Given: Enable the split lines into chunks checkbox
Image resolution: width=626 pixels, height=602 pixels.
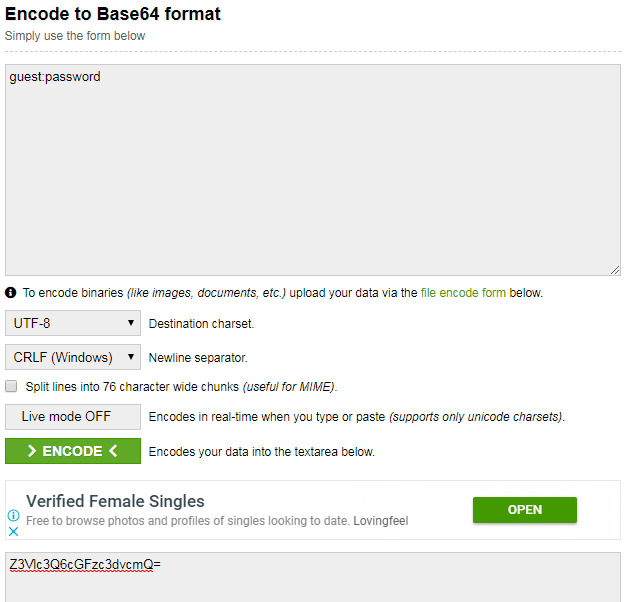Looking at the screenshot, I should coord(12,386).
